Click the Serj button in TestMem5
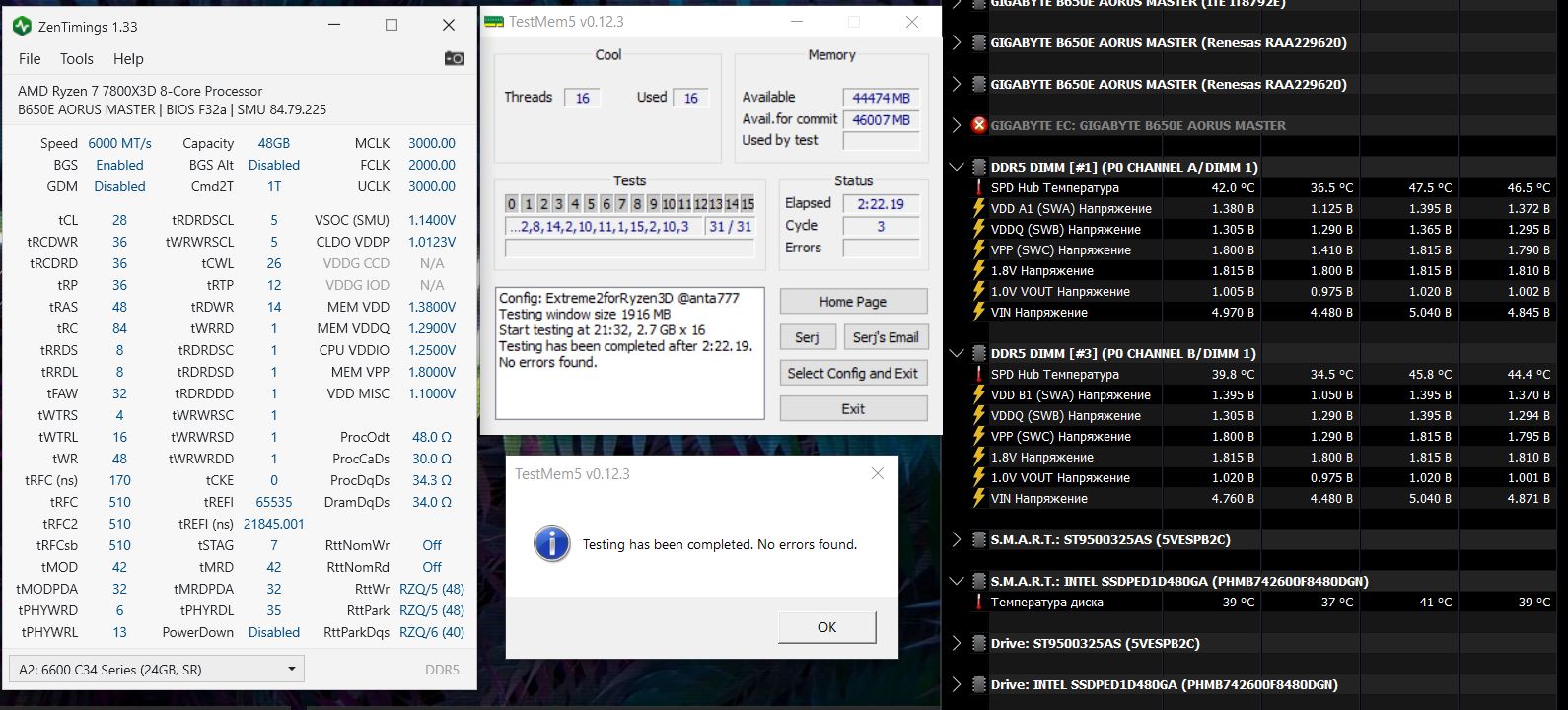Viewport: 1568px width, 710px height. click(807, 337)
